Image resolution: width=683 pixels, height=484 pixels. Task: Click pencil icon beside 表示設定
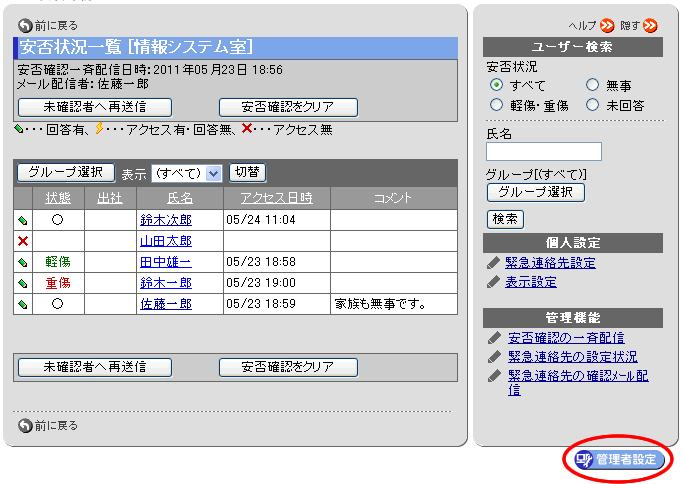[493, 282]
